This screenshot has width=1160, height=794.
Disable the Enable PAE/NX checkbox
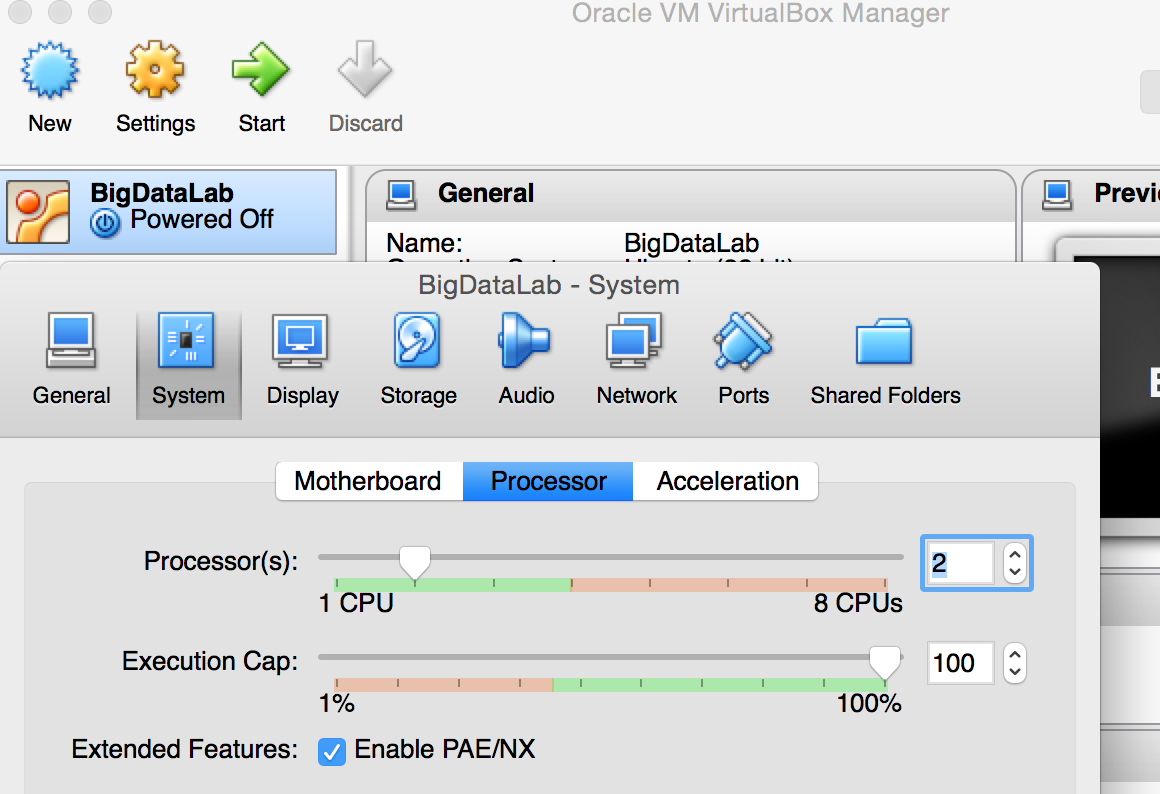(x=332, y=750)
